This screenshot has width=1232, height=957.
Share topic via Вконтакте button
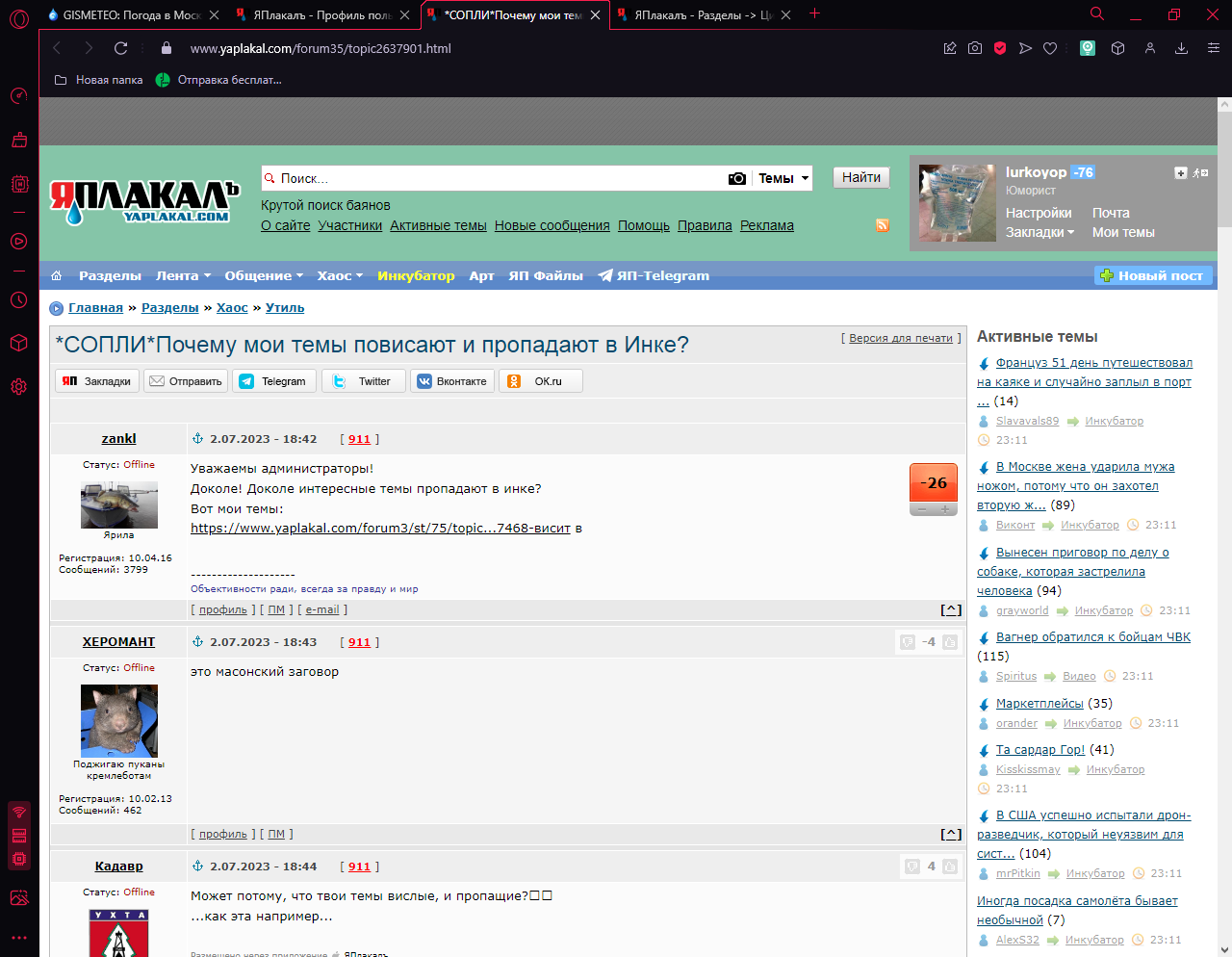[452, 381]
